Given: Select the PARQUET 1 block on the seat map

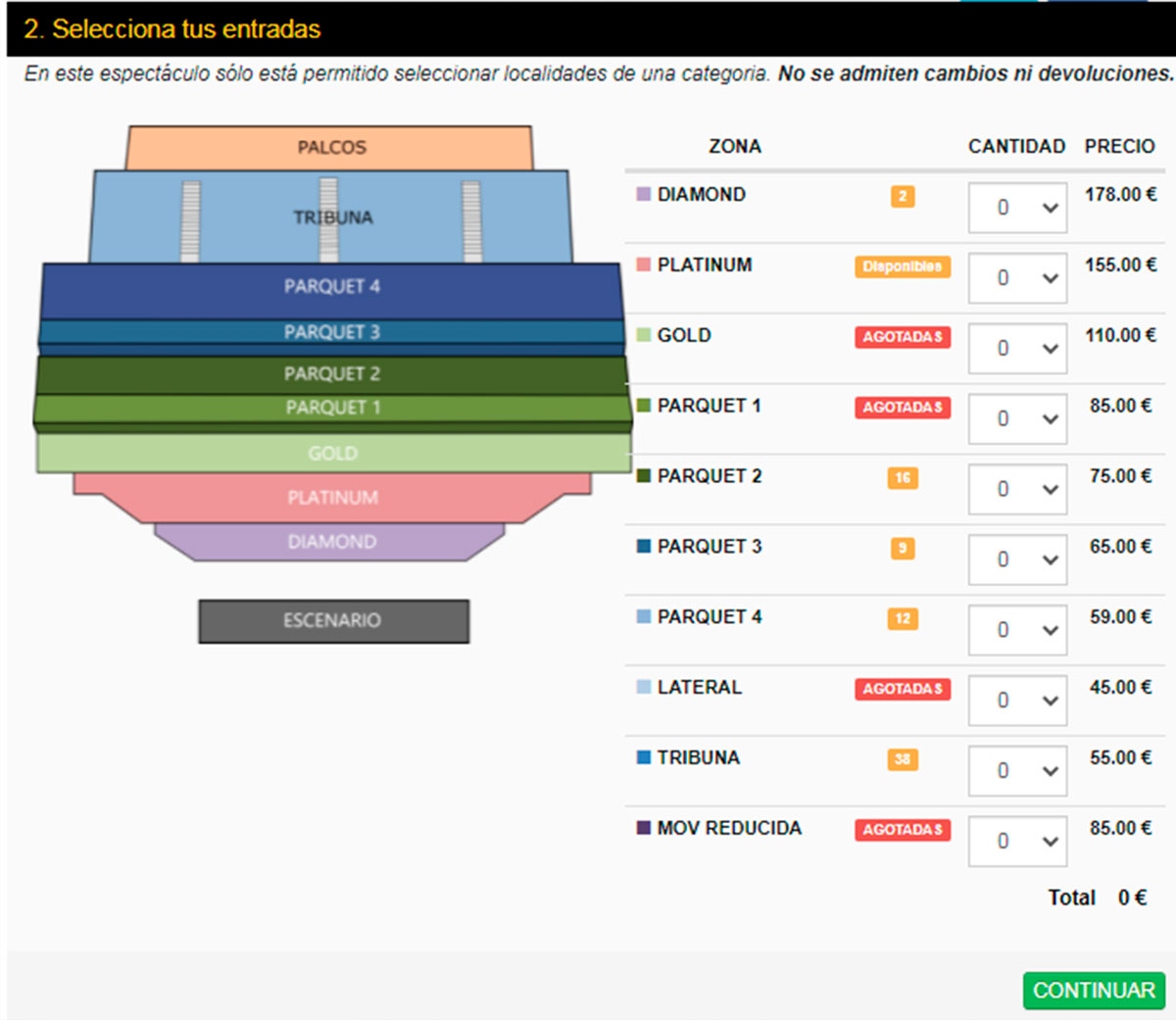Looking at the screenshot, I should click(x=331, y=409).
